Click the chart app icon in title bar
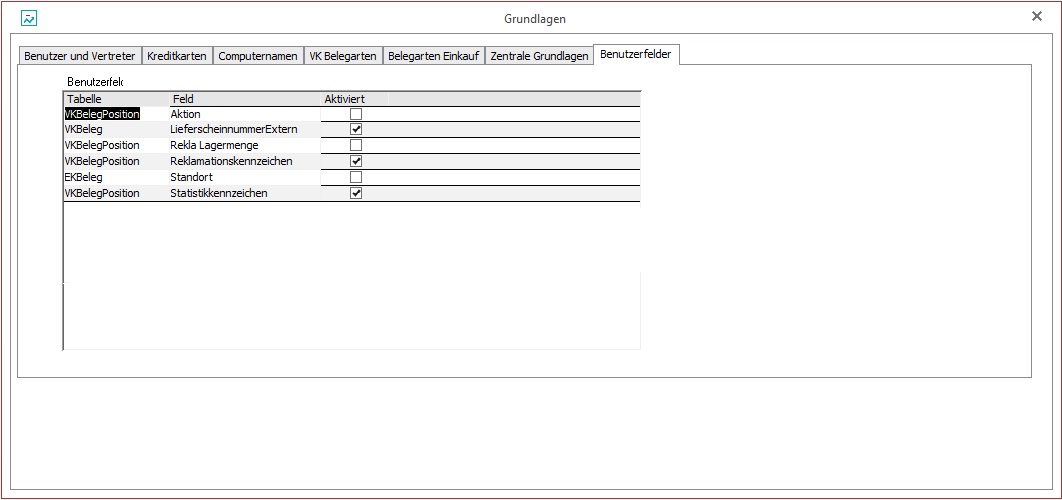1062x500 pixels. coord(29,18)
